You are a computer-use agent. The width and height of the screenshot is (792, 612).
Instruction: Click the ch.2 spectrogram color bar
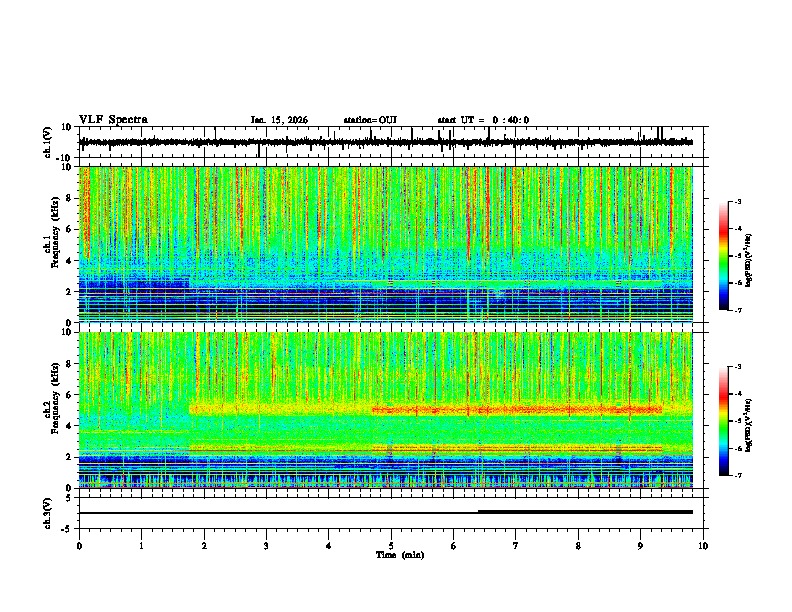[723, 421]
